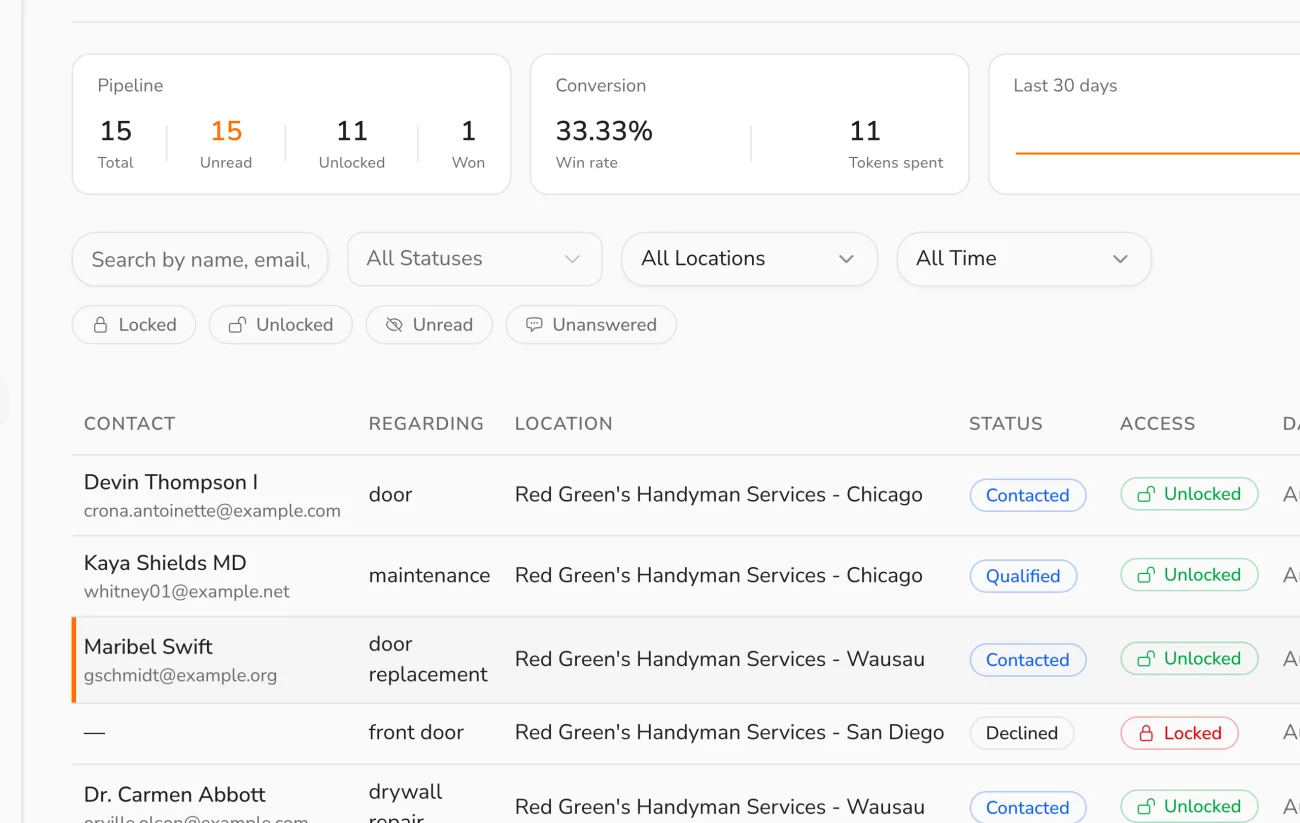Click the REGARDING column header
This screenshot has width=1300, height=823.
point(426,424)
